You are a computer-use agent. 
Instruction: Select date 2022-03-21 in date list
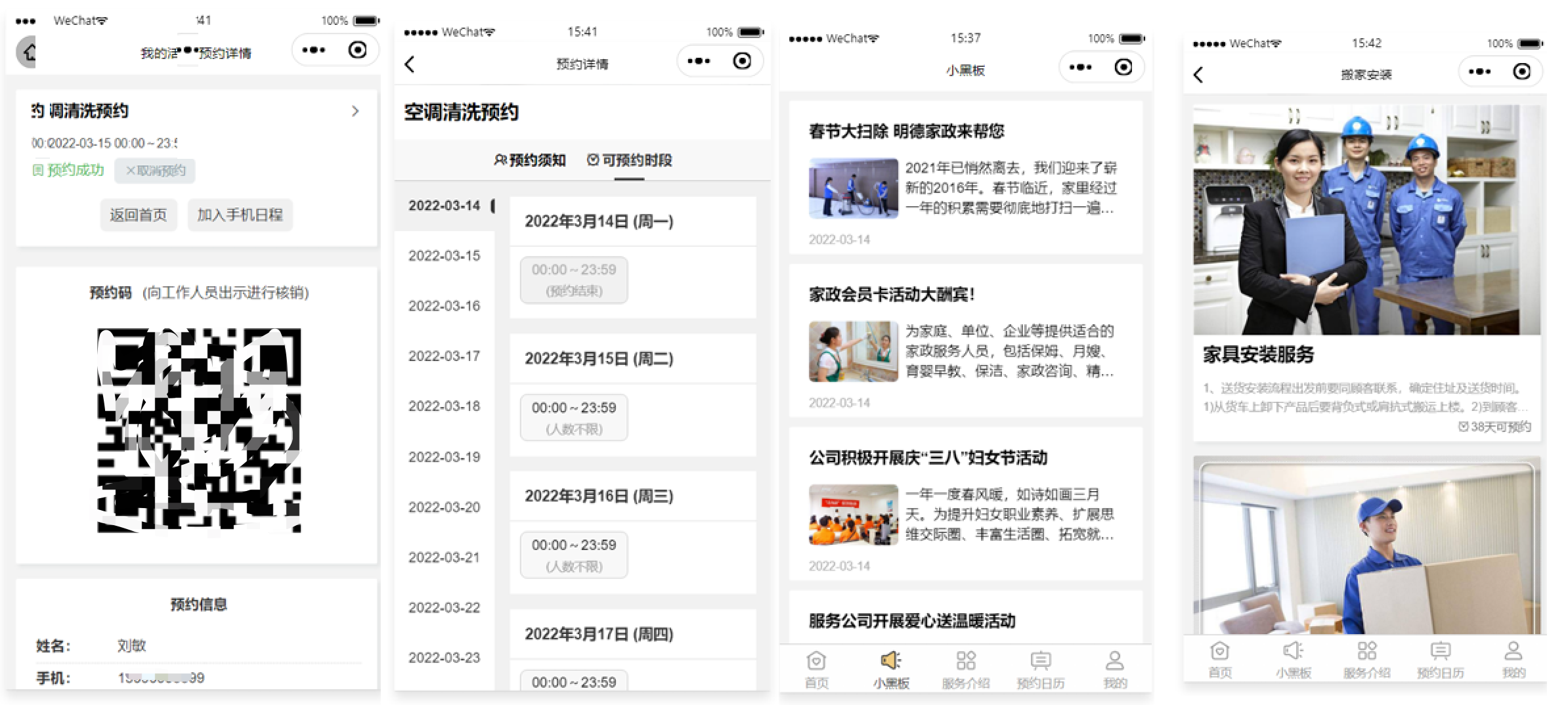pos(445,557)
